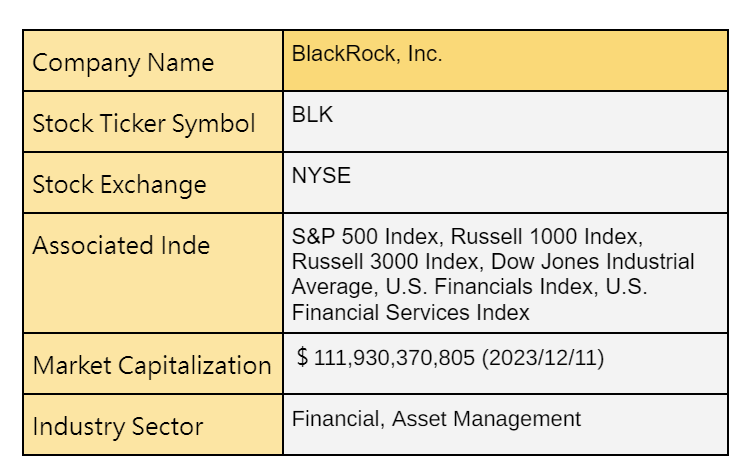Click the word Financial in Industry Sector row
The width and height of the screenshot is (747, 476).
click(x=334, y=419)
